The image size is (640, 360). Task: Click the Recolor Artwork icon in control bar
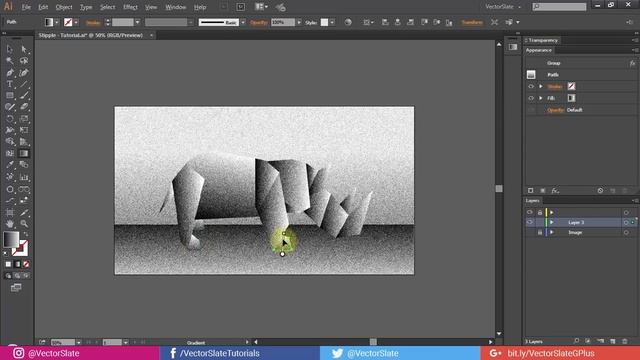pyautogui.click(x=348, y=22)
